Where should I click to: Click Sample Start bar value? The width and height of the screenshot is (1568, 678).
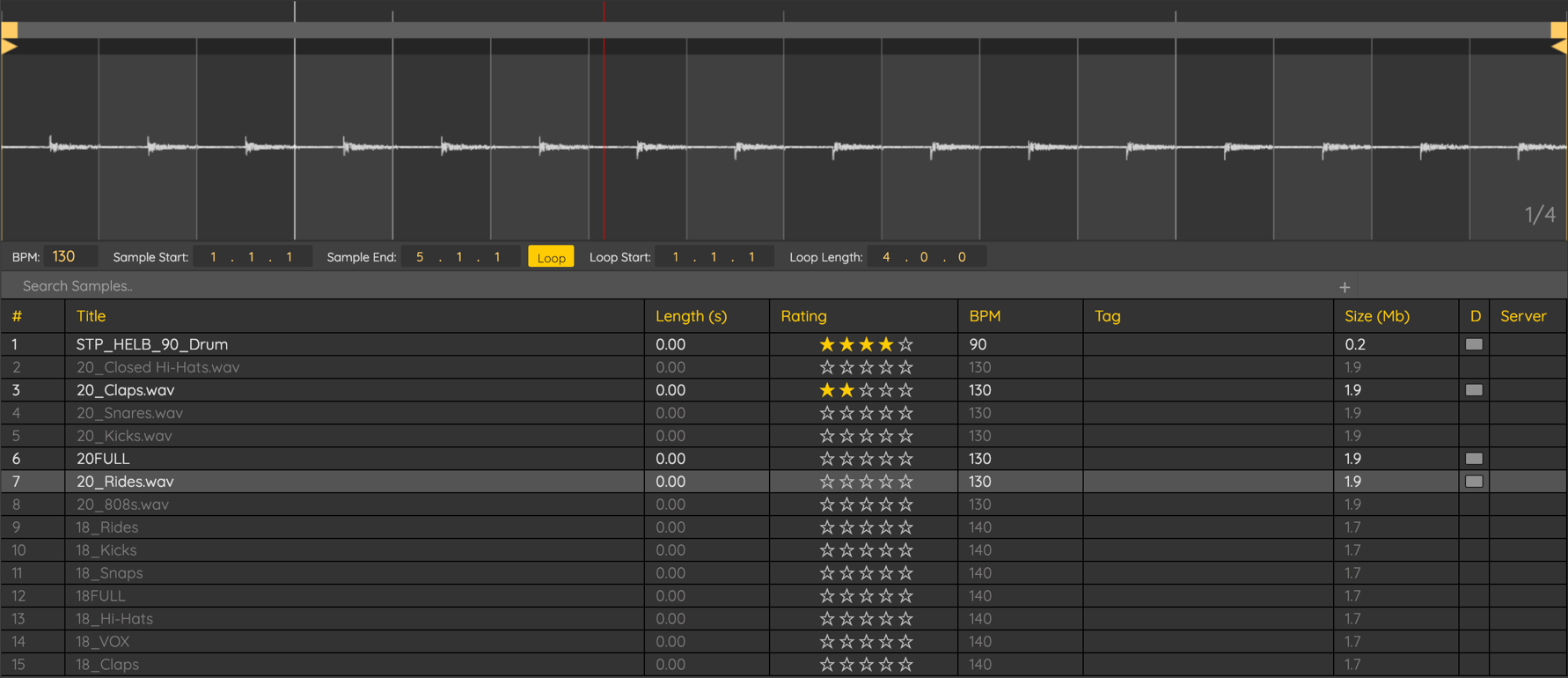[213, 257]
